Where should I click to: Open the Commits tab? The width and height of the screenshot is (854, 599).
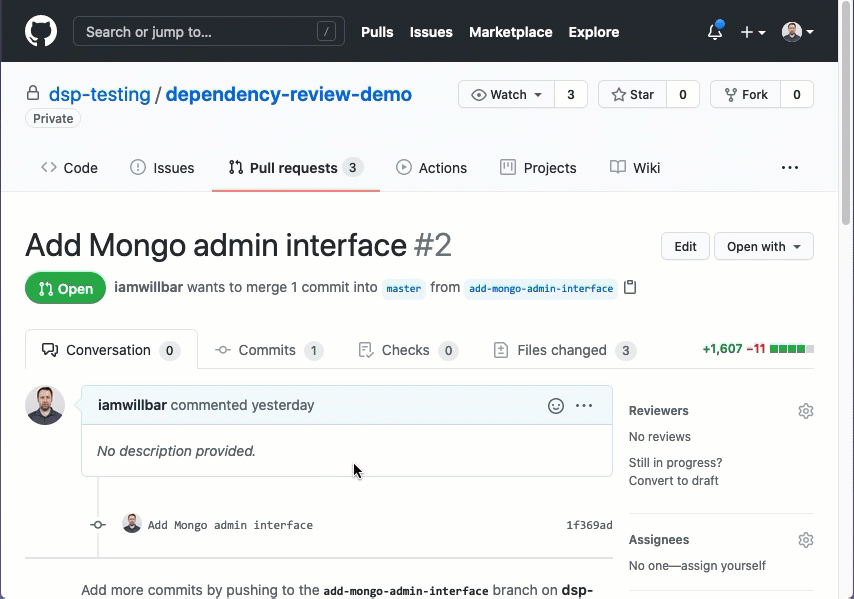pos(268,350)
